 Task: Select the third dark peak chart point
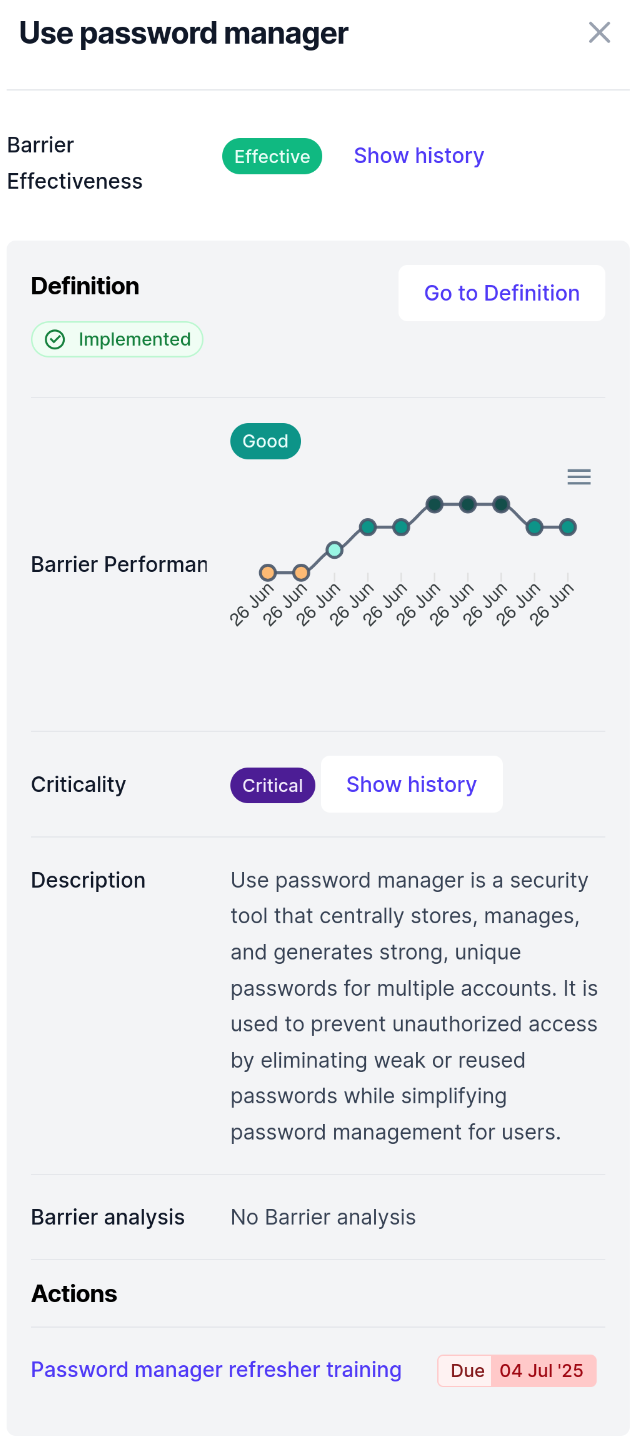pos(501,504)
